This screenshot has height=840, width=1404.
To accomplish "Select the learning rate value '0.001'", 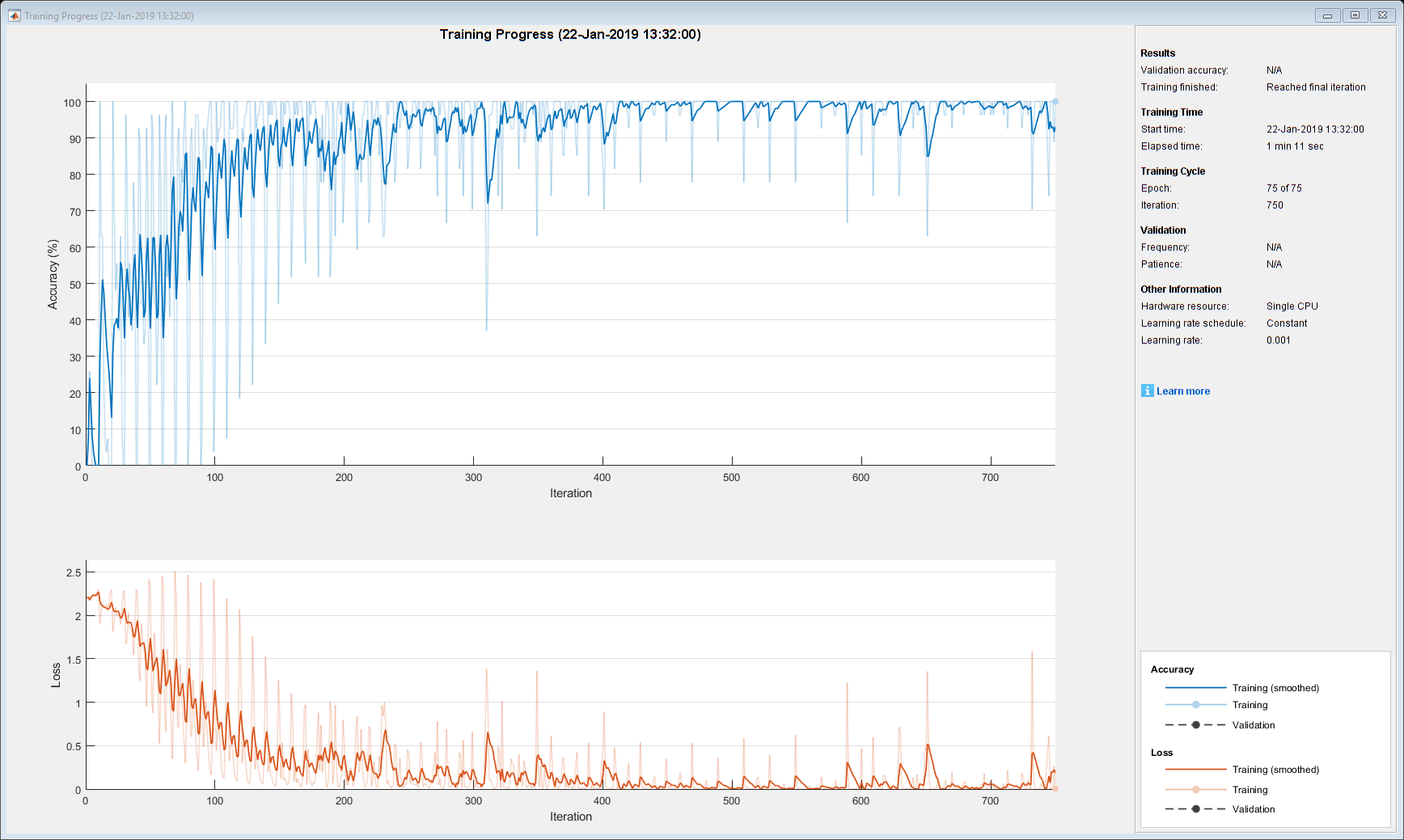I will (x=1279, y=340).
